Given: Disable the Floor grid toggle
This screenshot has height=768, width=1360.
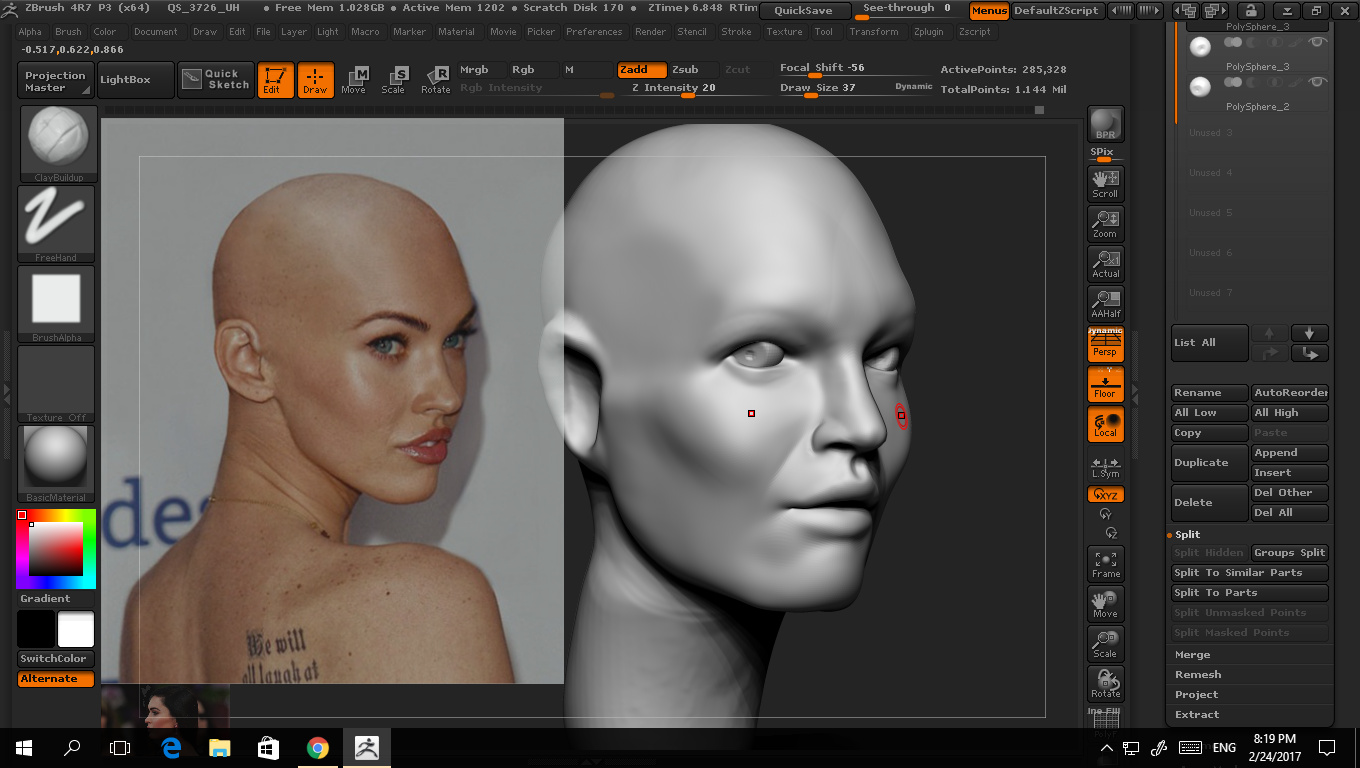Looking at the screenshot, I should (x=1105, y=384).
